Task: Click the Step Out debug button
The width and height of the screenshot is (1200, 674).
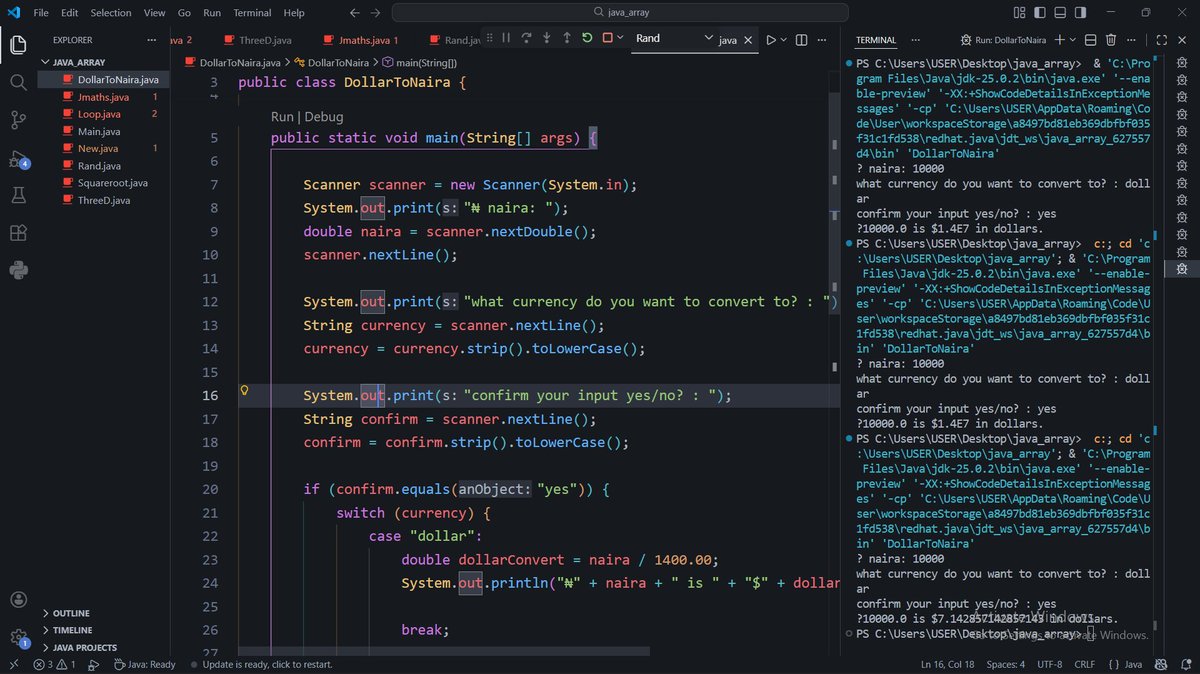Action: point(567,39)
